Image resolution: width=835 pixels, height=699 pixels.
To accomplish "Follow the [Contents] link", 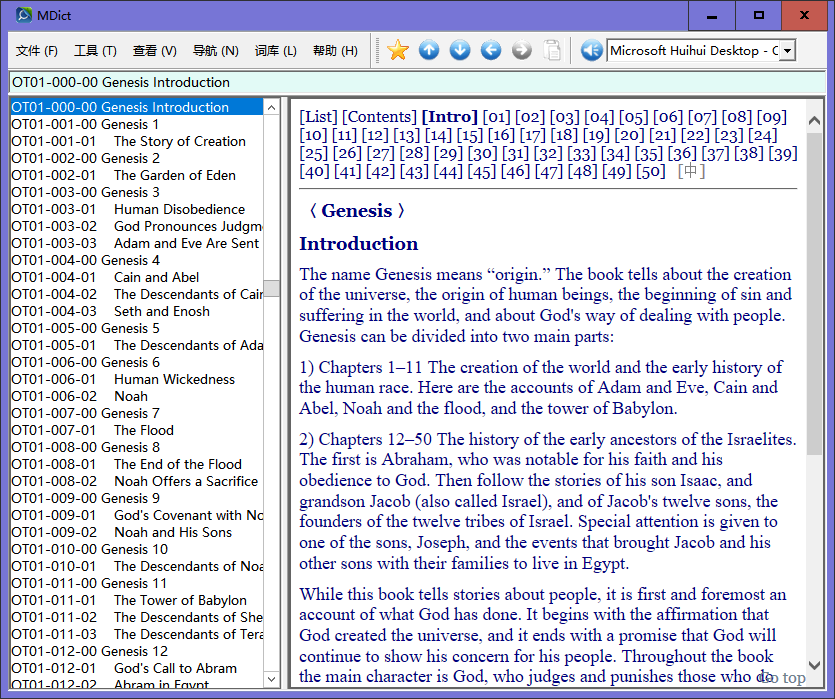I will tap(379, 117).
